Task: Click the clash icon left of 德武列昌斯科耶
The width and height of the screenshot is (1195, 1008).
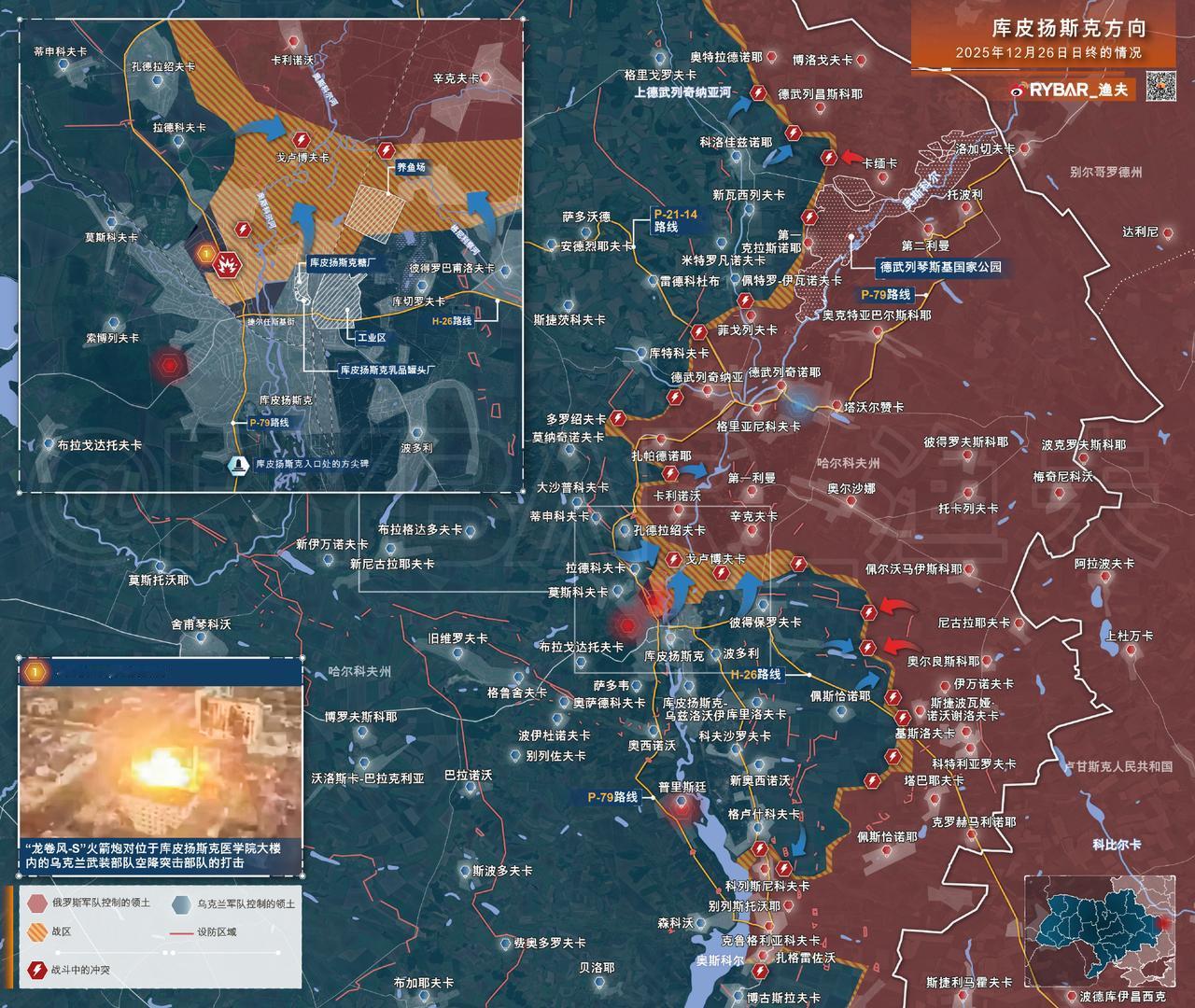Action: (758, 94)
